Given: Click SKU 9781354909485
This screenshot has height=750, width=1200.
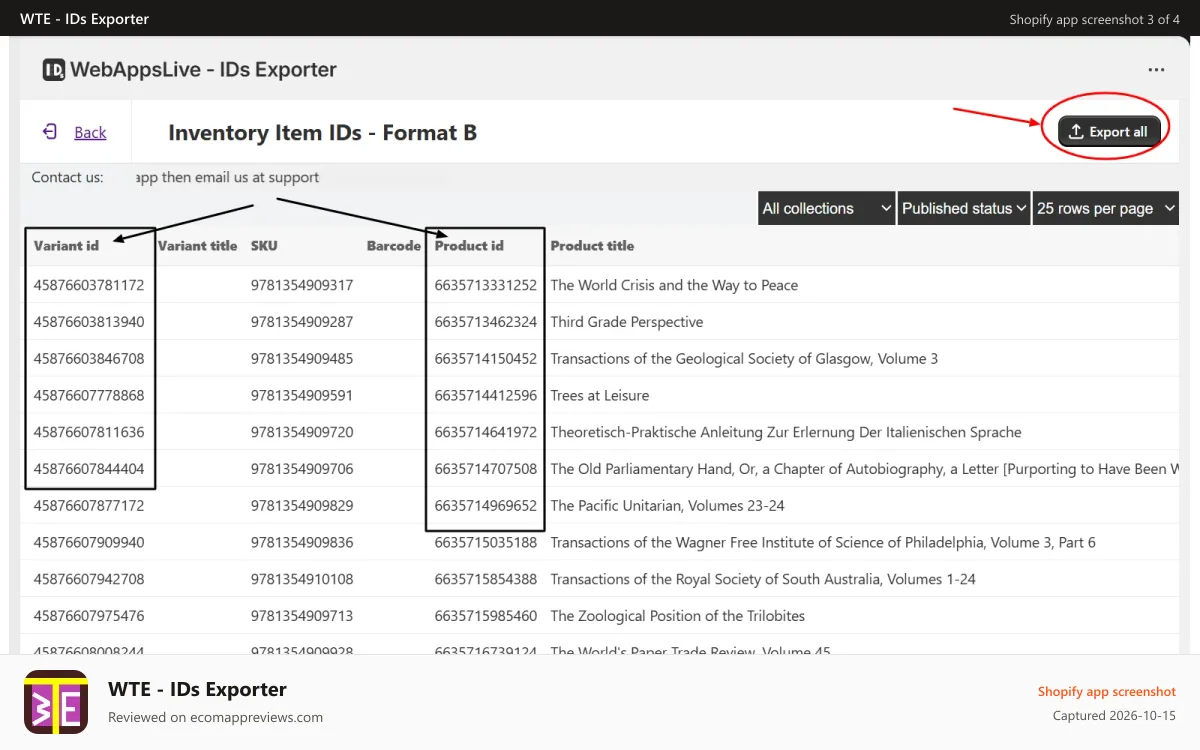Looking at the screenshot, I should coord(302,358).
